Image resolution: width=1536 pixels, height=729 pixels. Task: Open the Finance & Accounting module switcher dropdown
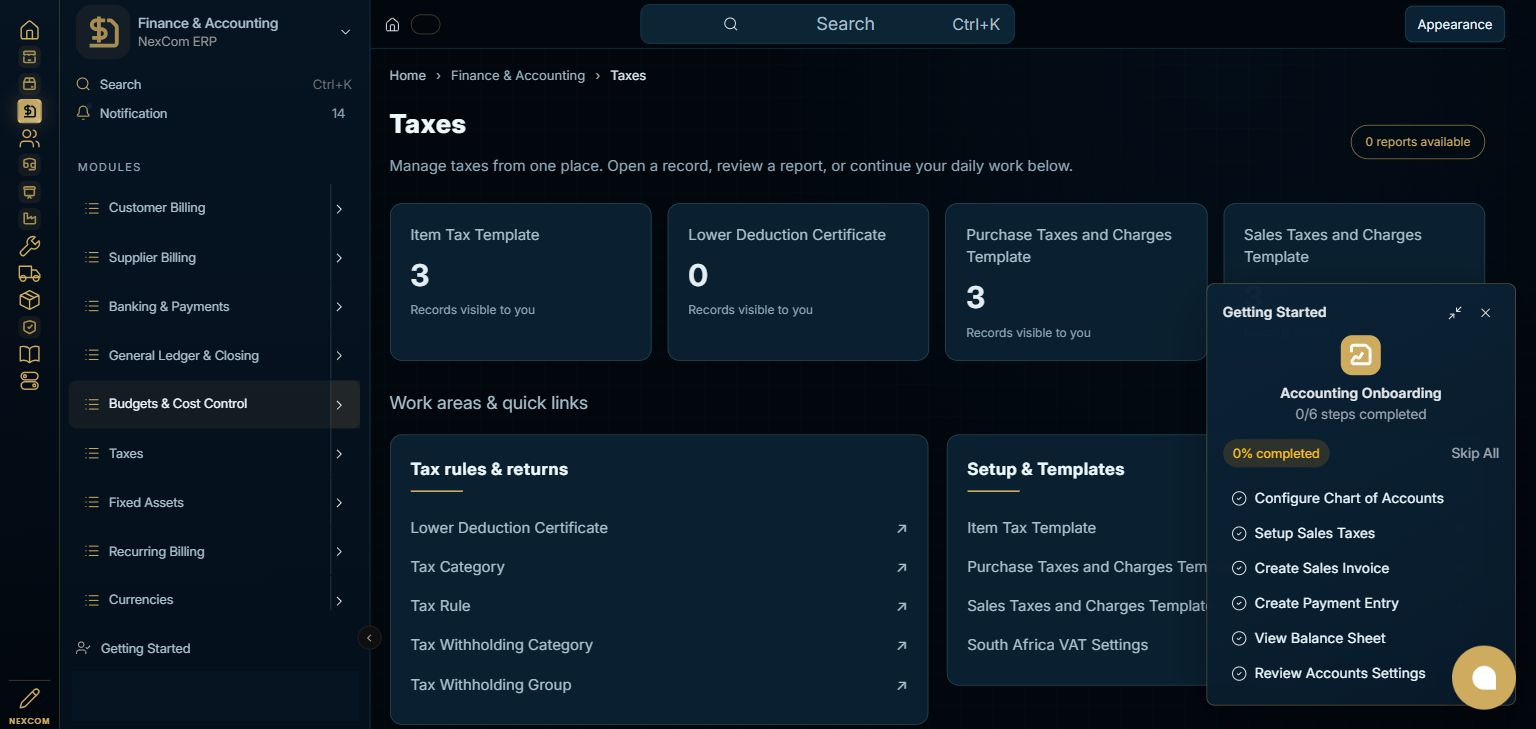(345, 32)
